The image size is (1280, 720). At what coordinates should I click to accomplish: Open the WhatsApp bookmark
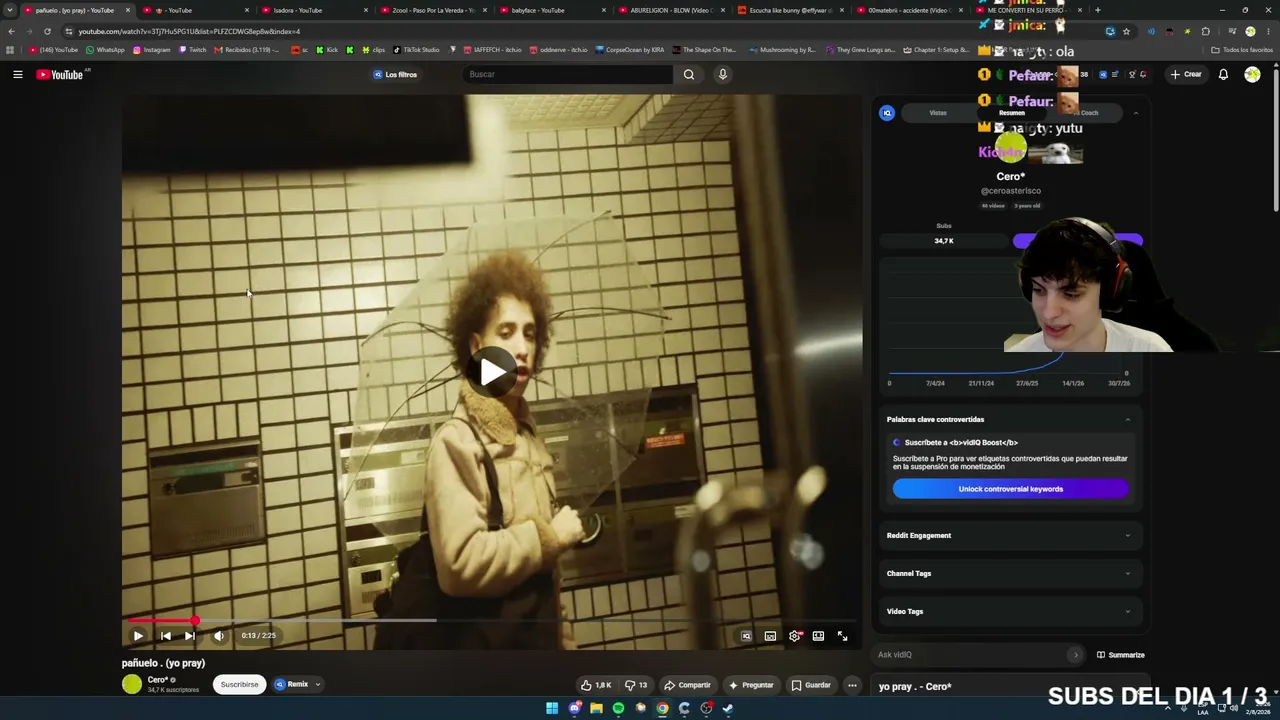pyautogui.click(x=105, y=50)
